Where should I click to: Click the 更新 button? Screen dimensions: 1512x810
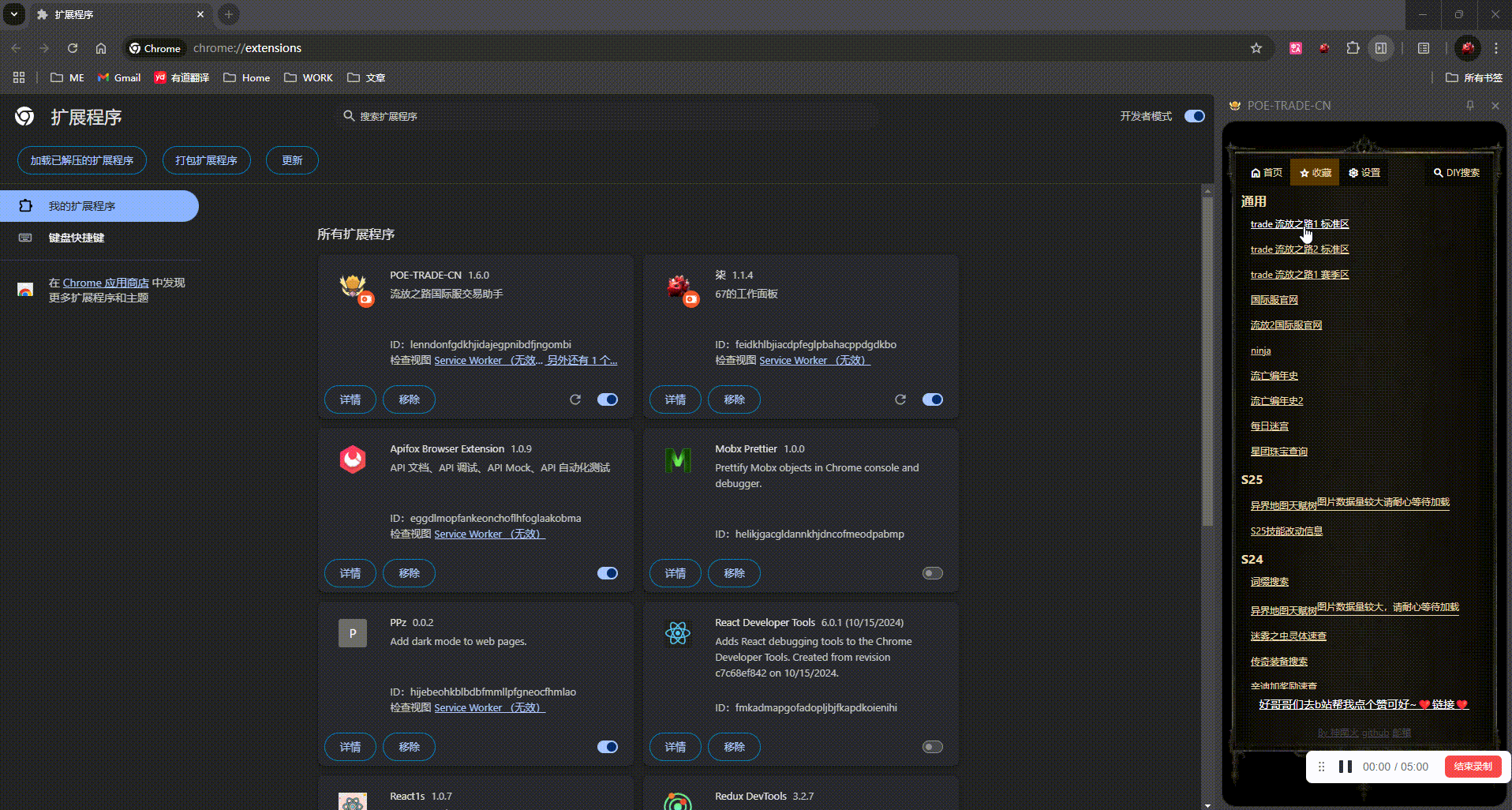click(x=292, y=160)
